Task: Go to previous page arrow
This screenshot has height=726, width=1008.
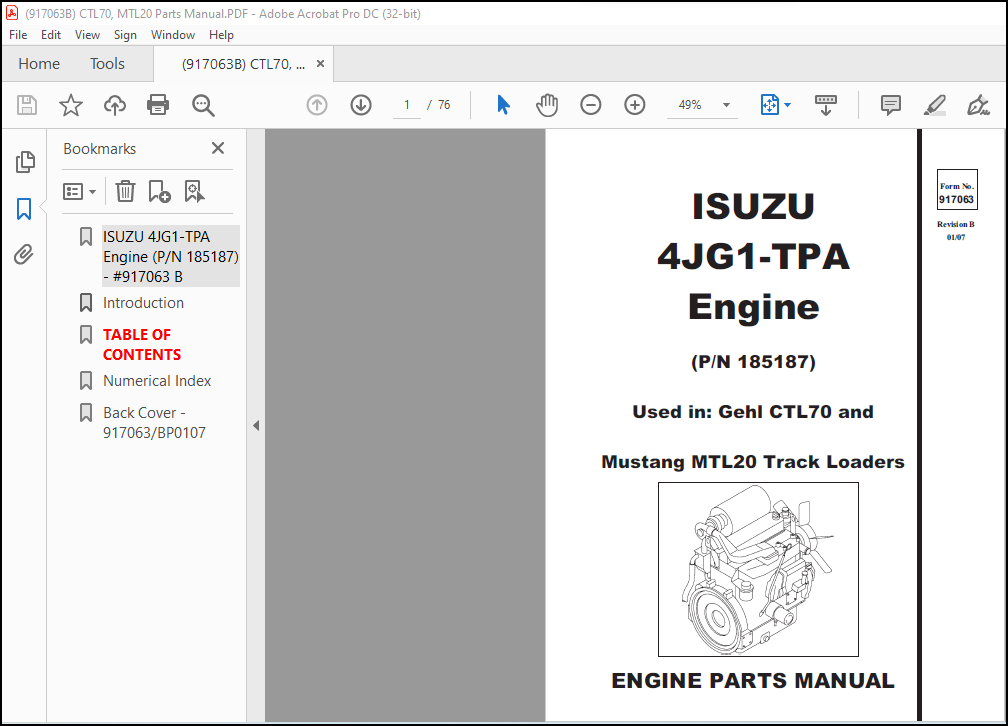Action: 317,105
